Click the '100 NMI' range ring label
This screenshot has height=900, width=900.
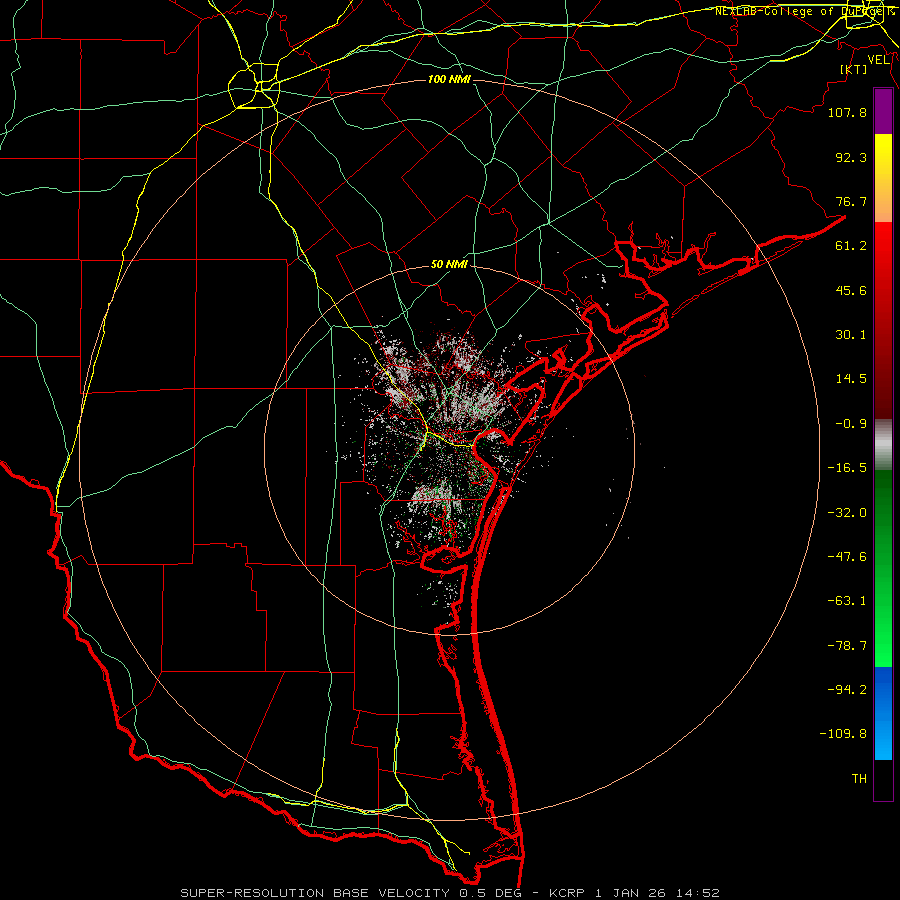click(449, 79)
